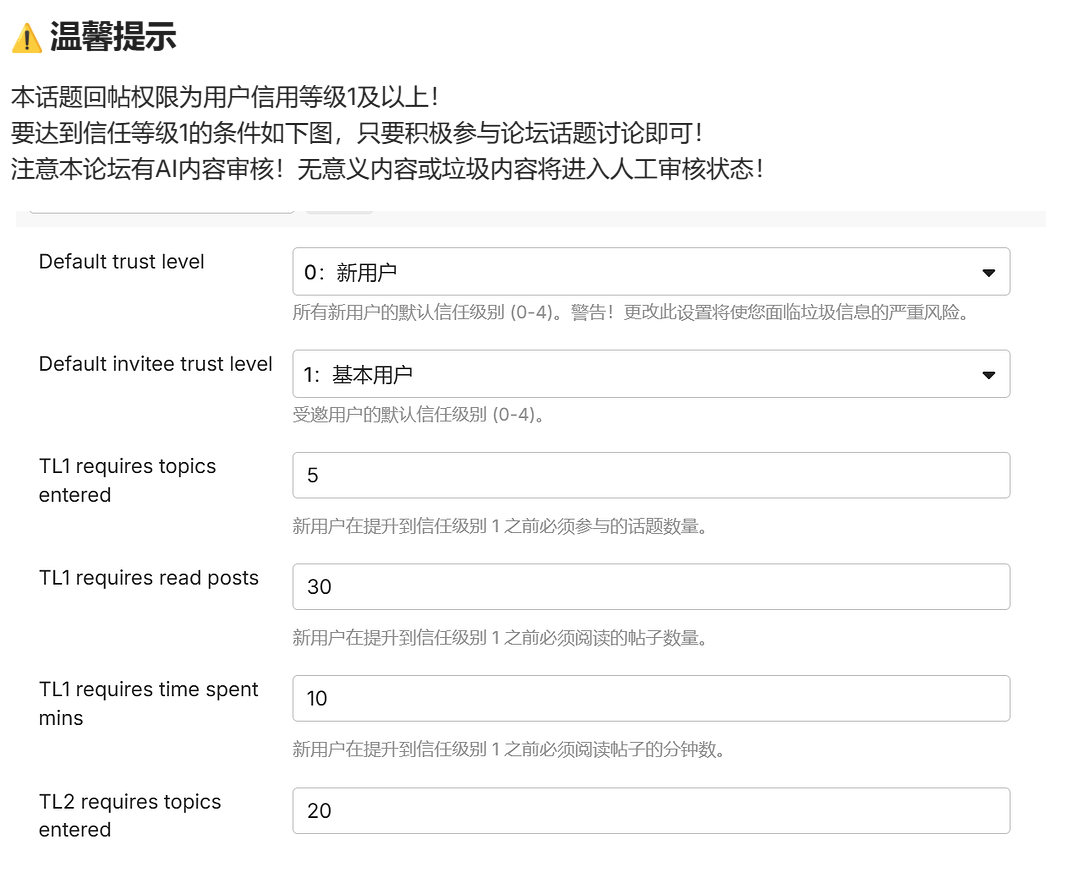Click the 温馨提示 heading text
This screenshot has width=1089, height=888.
click(x=113, y=37)
